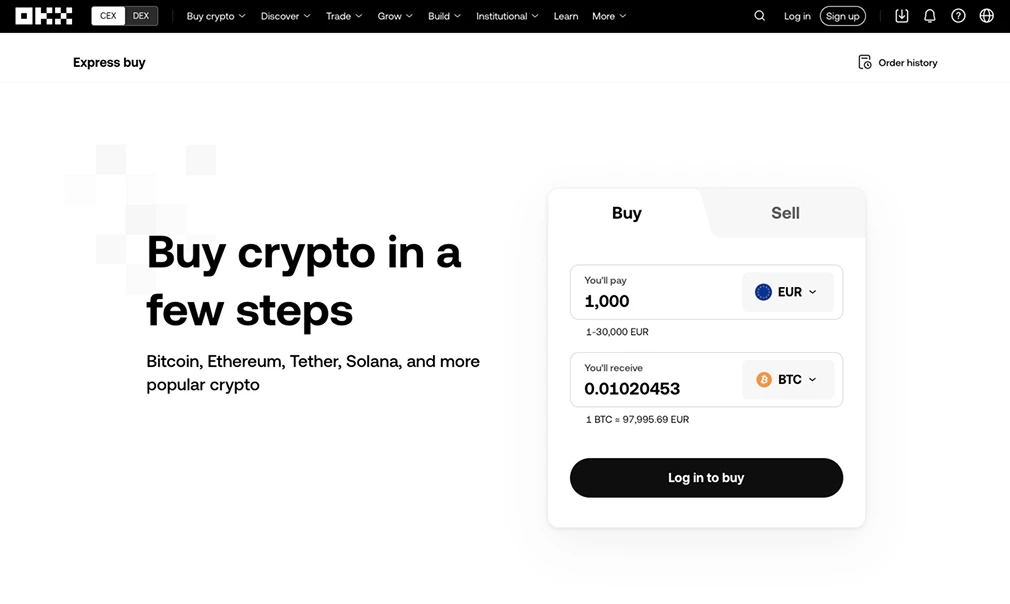Click the globe language icon
The width and height of the screenshot is (1010, 604).
987,16
